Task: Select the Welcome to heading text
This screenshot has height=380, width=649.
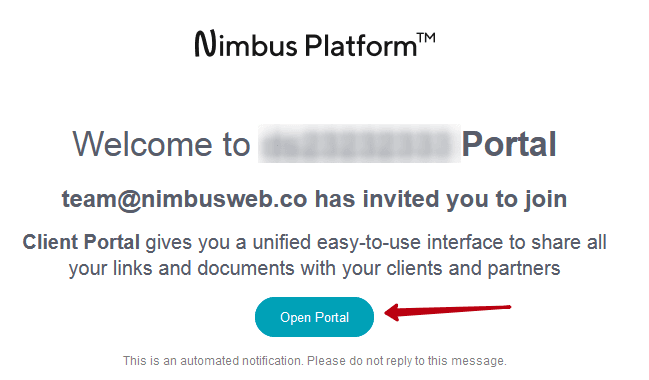Action: tap(162, 144)
